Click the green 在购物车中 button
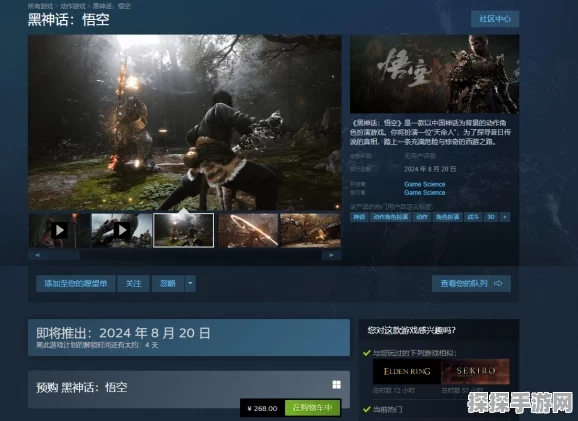 (313, 408)
